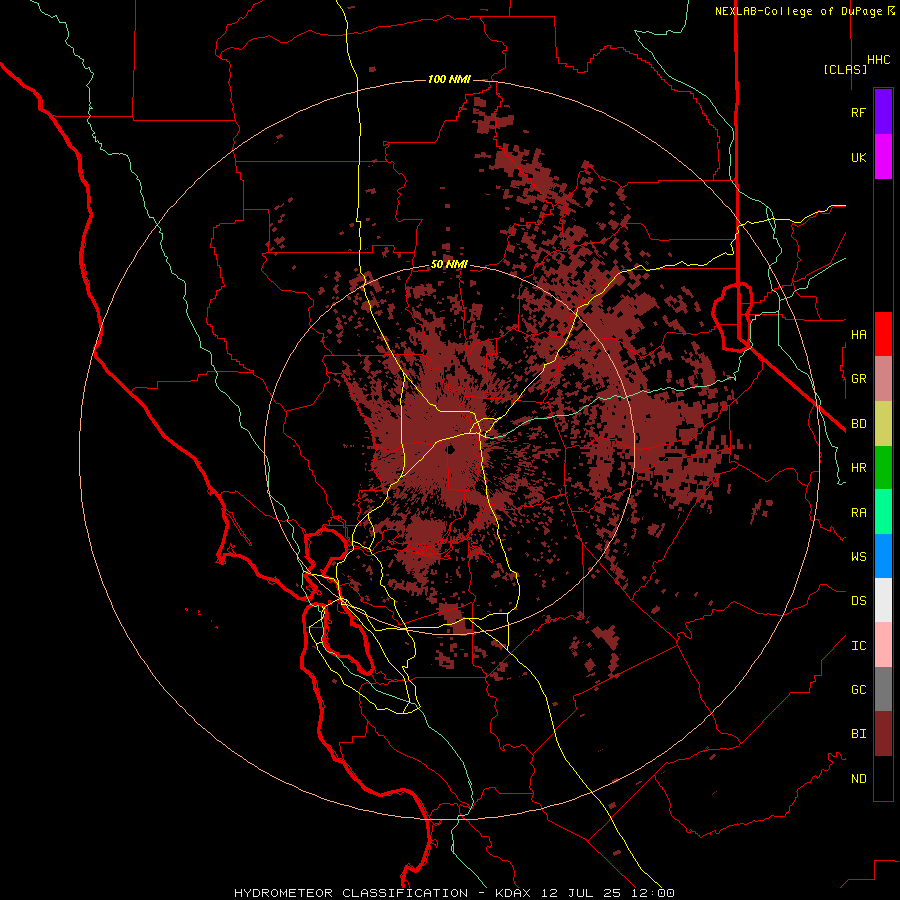Click the HR legend label

[858, 468]
